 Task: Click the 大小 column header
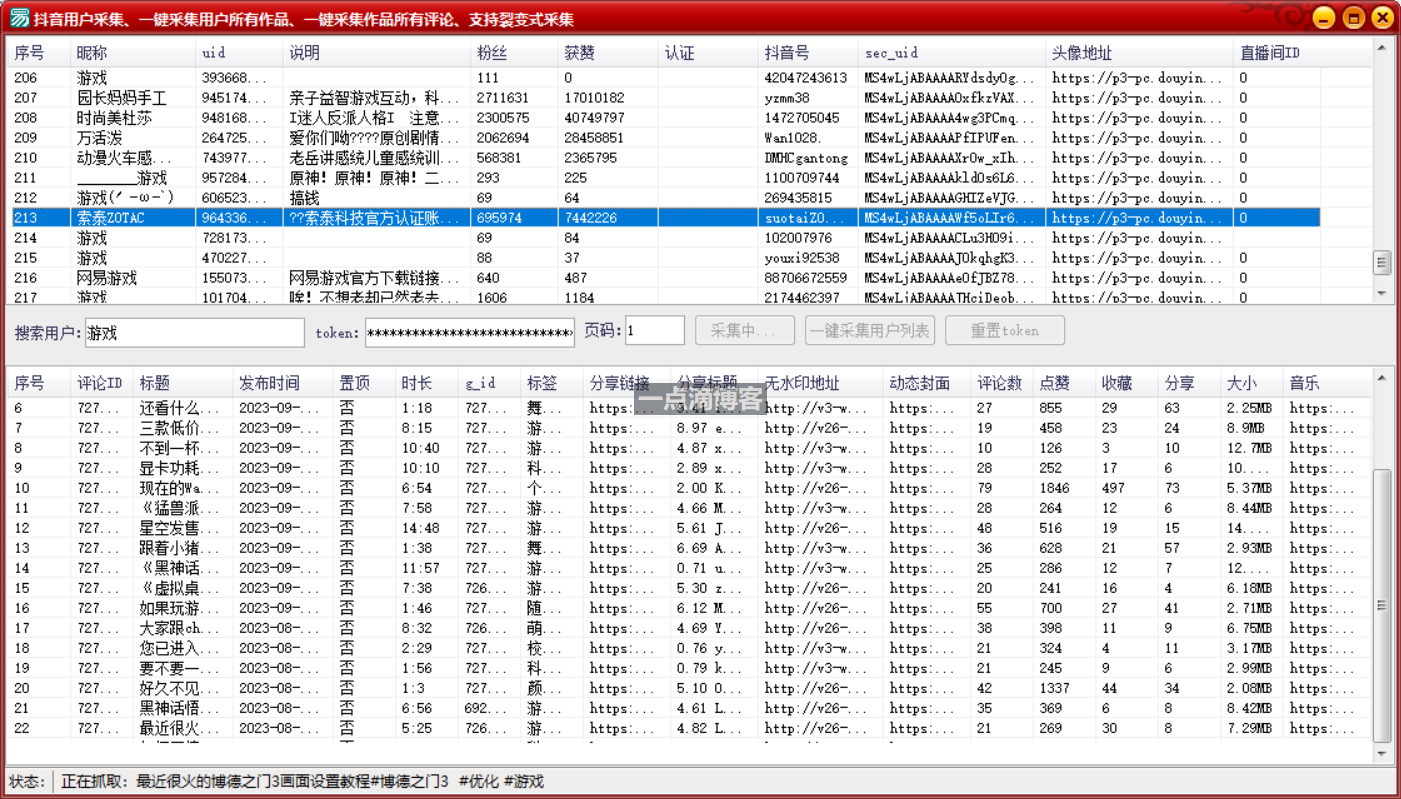point(1252,383)
